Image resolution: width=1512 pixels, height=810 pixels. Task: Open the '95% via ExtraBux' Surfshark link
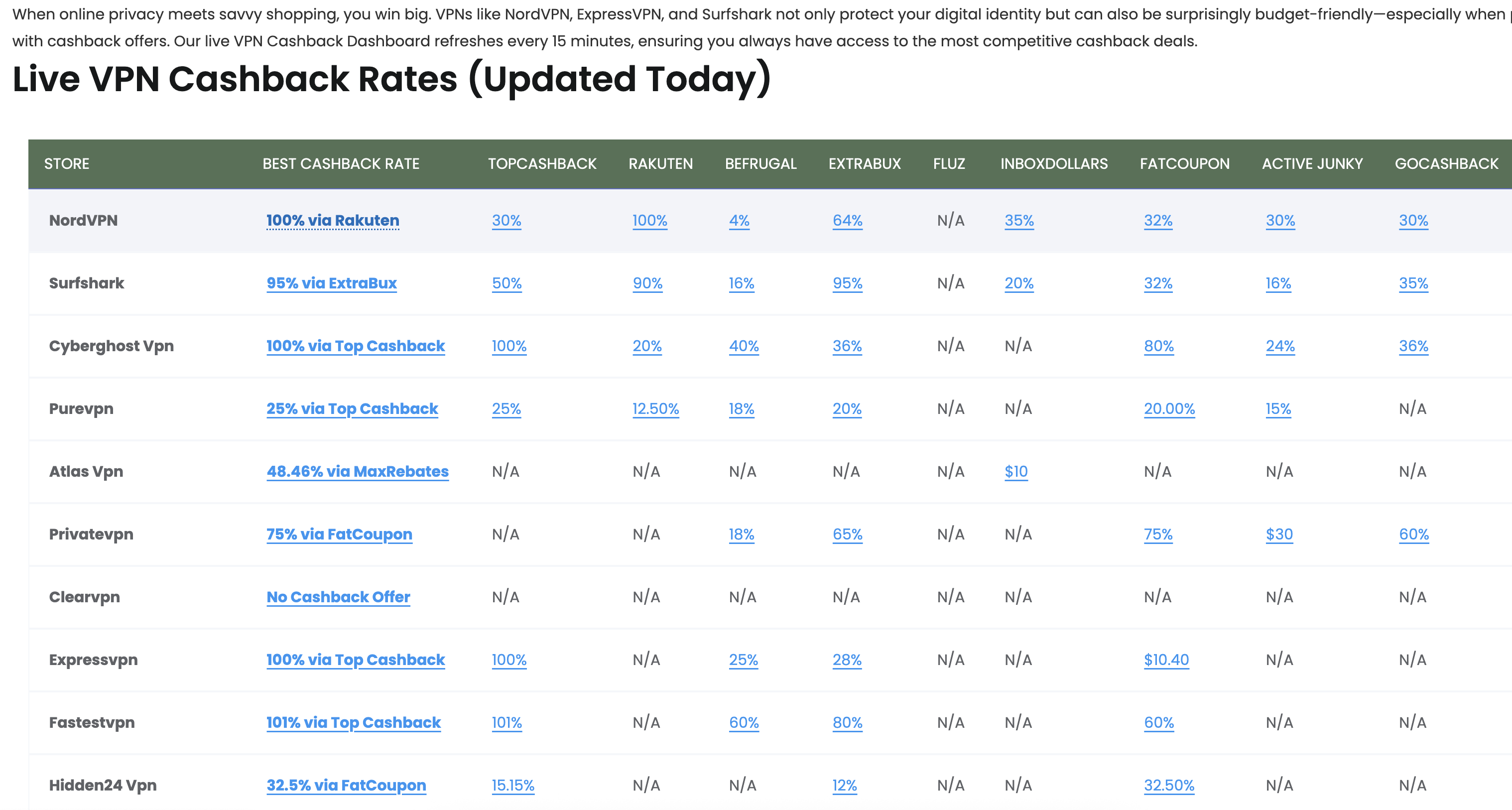[332, 283]
